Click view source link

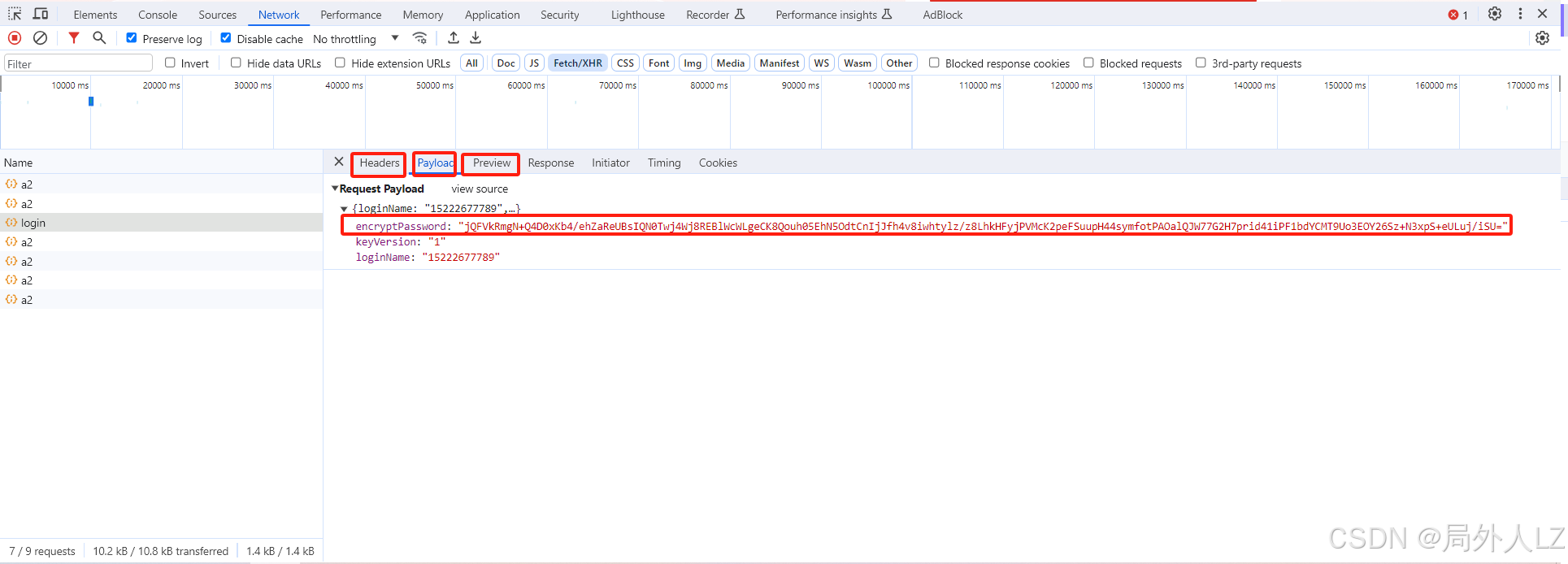[480, 189]
